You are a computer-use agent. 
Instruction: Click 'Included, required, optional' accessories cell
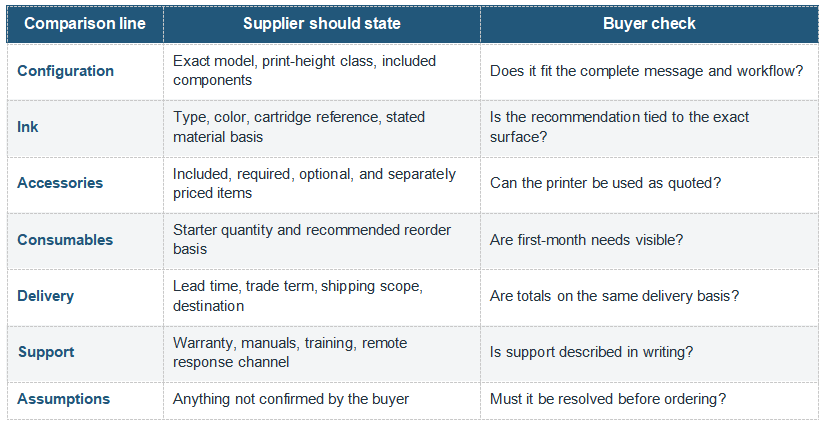(x=321, y=183)
